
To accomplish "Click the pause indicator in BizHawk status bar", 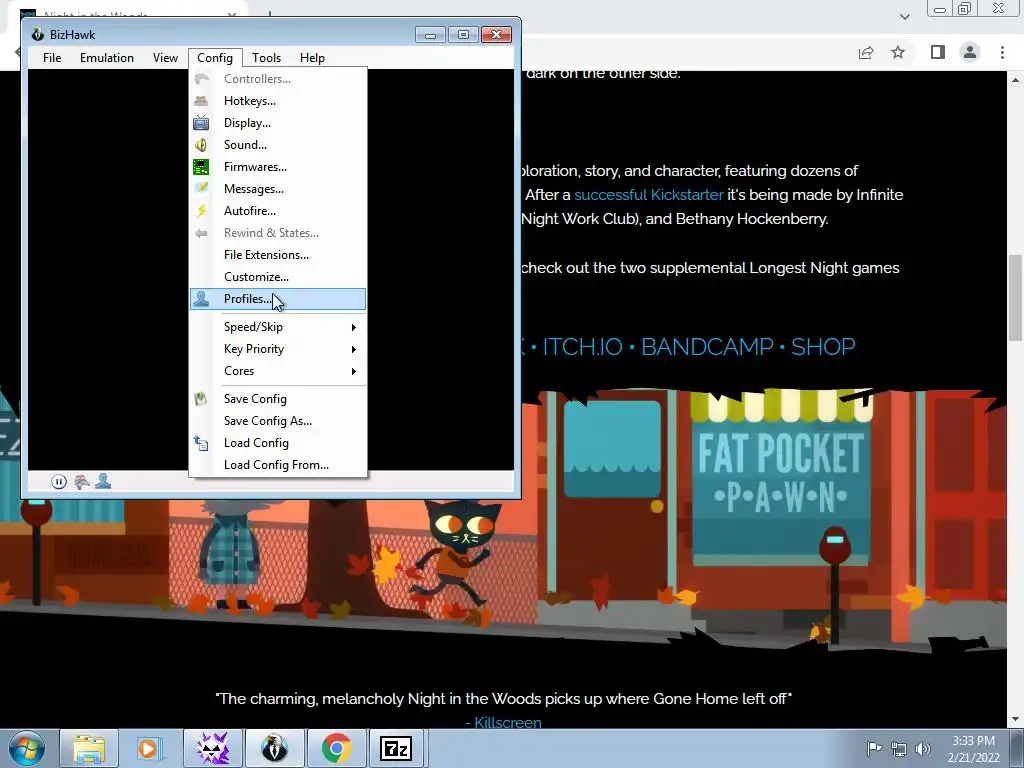I will point(59,482).
